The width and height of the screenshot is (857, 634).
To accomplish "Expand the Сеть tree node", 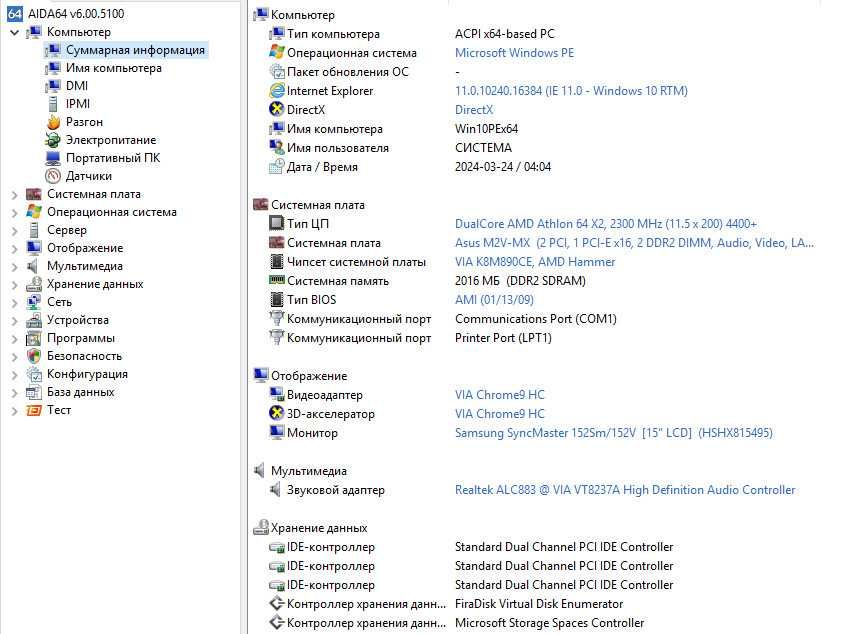I will (15, 303).
